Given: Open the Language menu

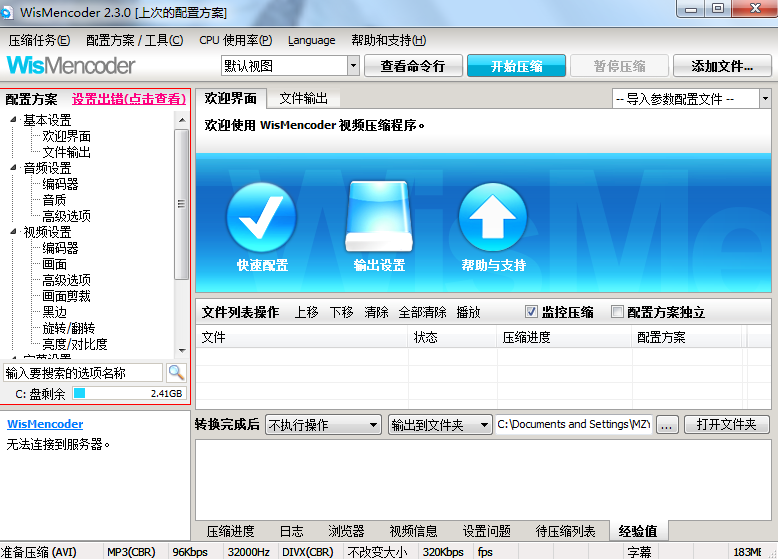Looking at the screenshot, I should pyautogui.click(x=312, y=40).
